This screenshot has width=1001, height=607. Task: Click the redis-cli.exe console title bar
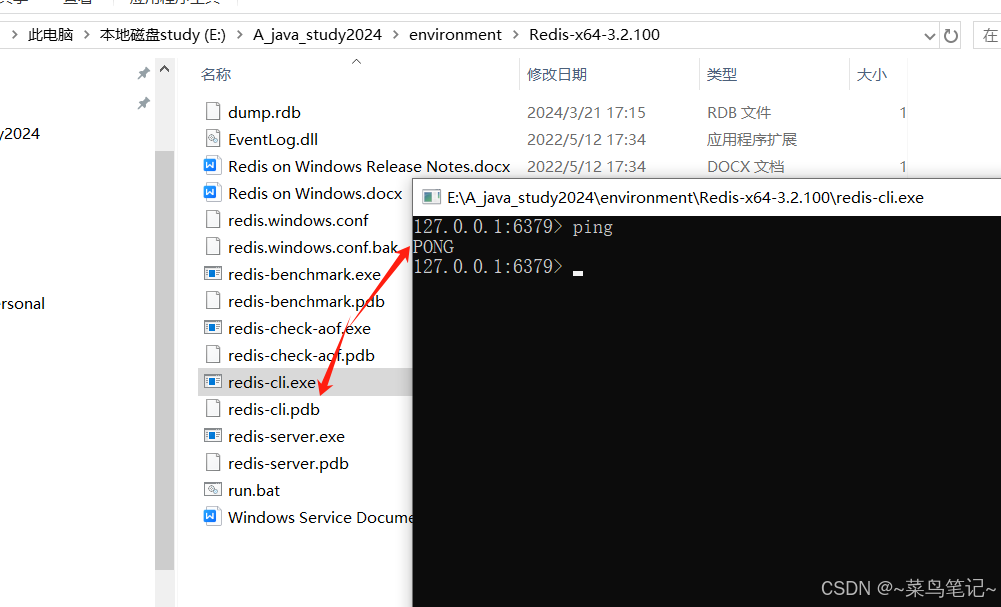coord(707,197)
